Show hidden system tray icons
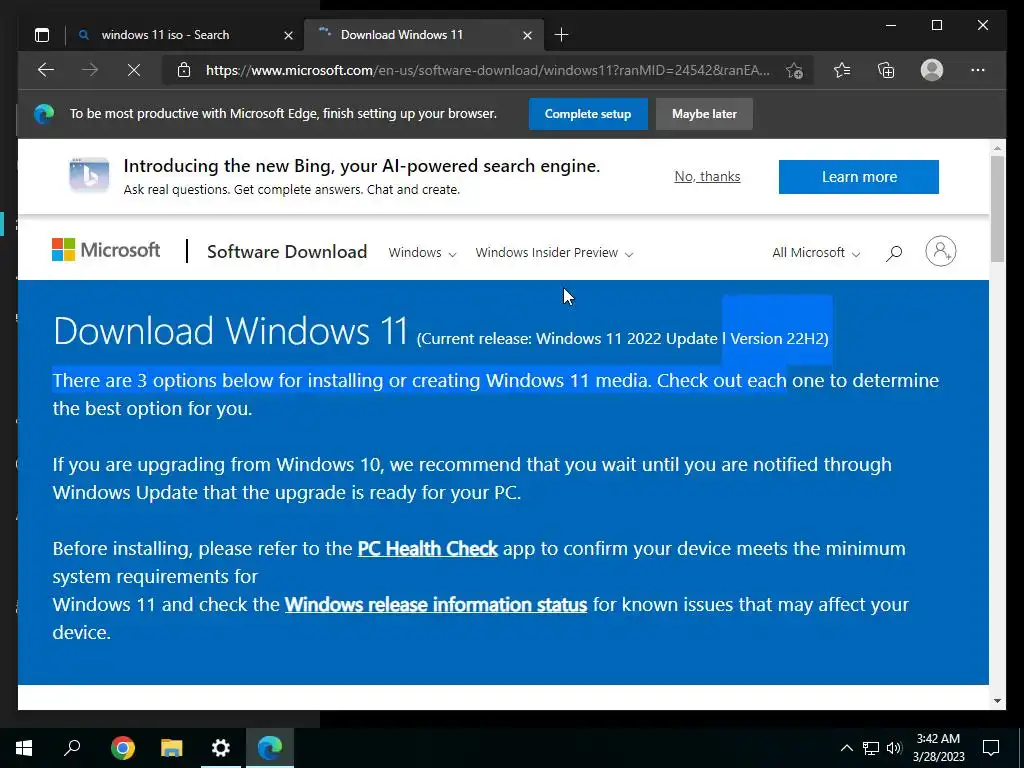This screenshot has width=1024, height=768. [x=846, y=748]
